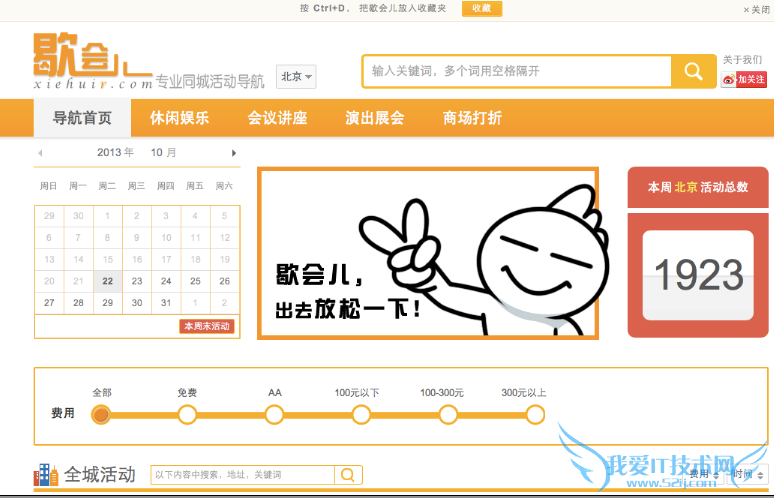Go to next month arrow in calendar
This screenshot has width=774, height=498.
coord(234,153)
